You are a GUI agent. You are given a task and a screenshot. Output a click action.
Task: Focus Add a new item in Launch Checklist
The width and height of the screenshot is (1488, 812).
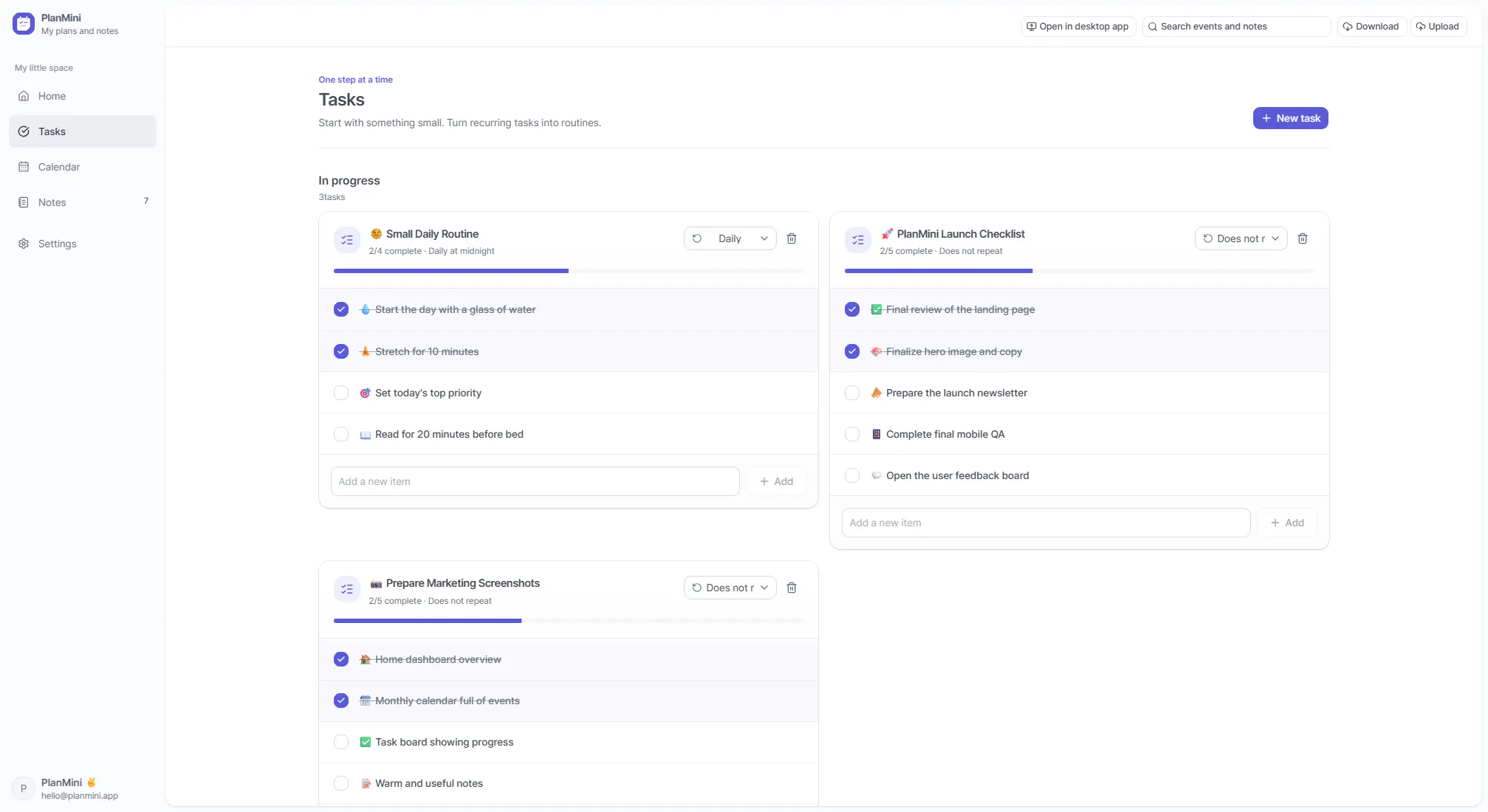1046,523
